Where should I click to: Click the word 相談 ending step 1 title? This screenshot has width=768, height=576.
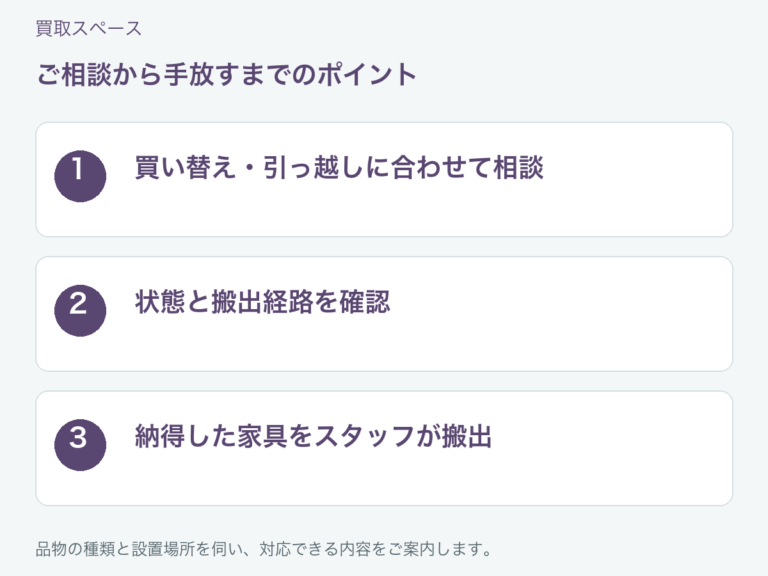tap(519, 168)
